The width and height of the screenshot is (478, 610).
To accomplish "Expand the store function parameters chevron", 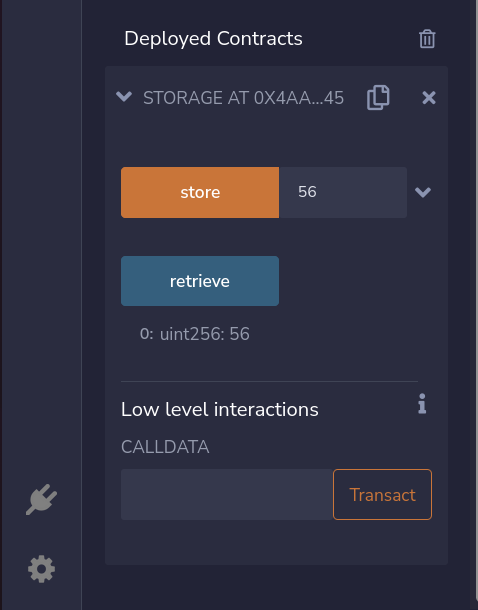I will pyautogui.click(x=423, y=192).
